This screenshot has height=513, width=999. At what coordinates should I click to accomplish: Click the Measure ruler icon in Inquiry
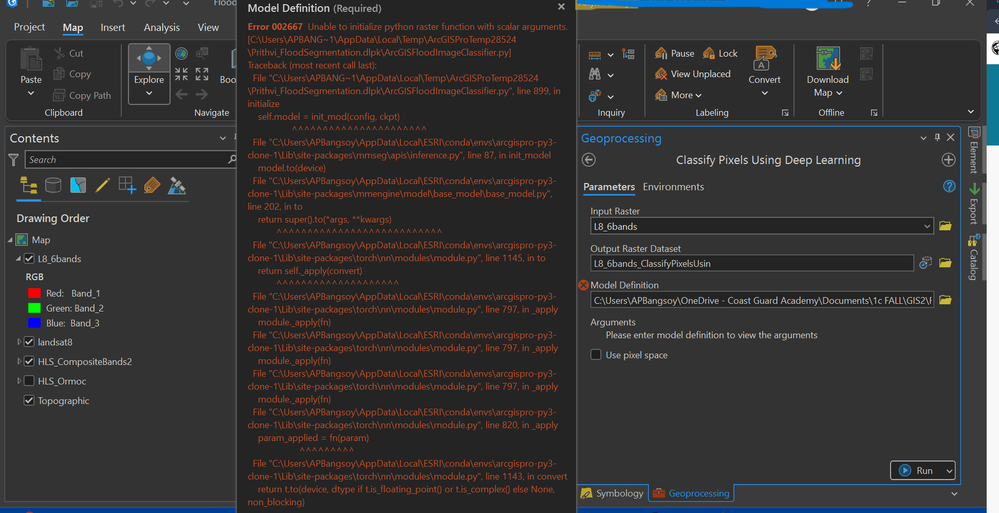(595, 55)
